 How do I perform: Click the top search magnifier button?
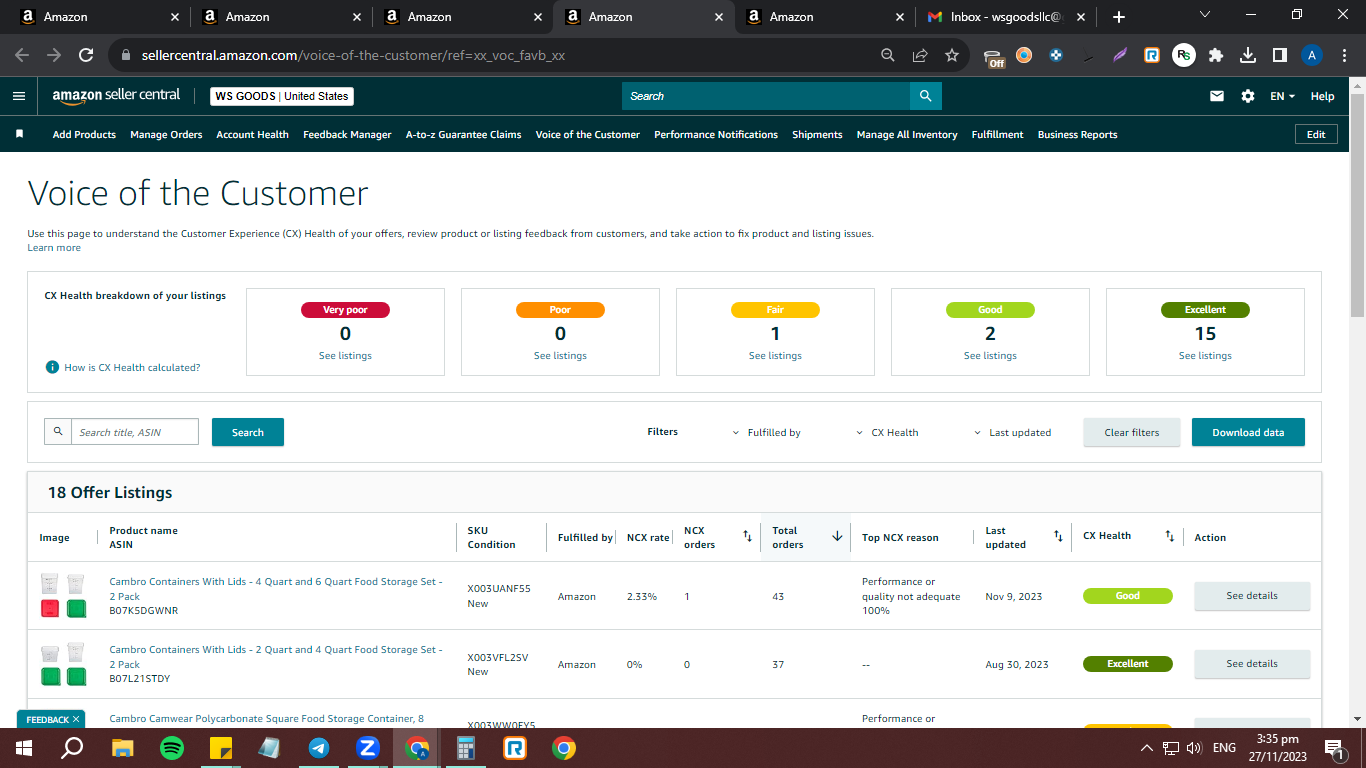[x=926, y=96]
